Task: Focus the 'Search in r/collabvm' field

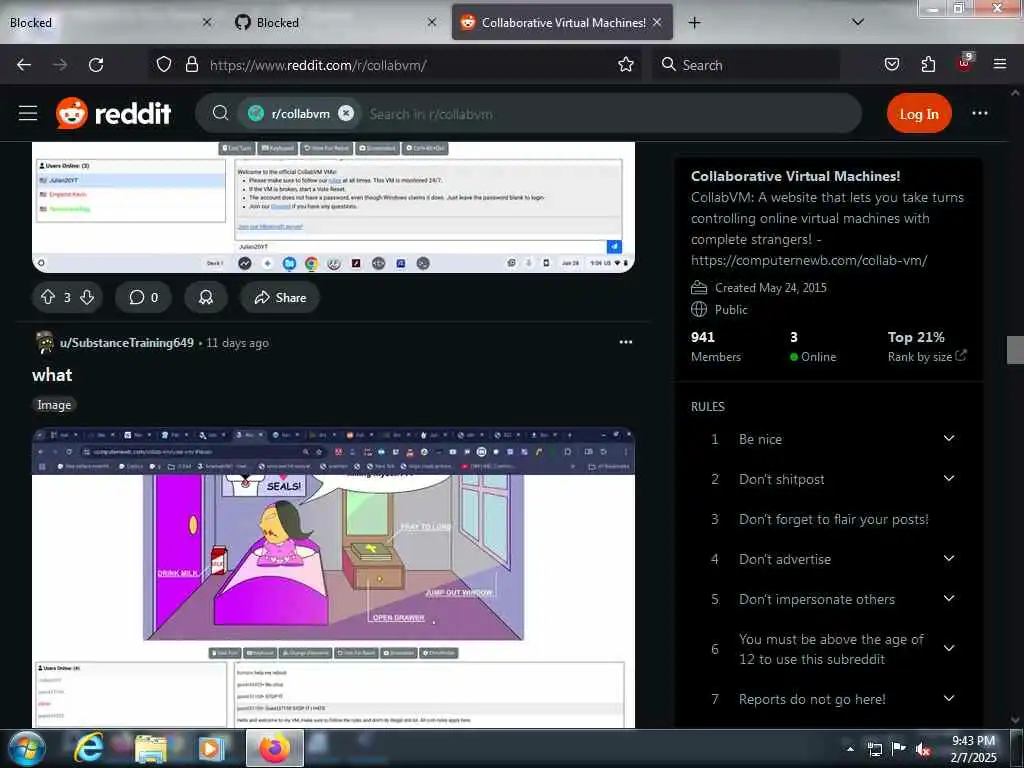Action: [611, 114]
